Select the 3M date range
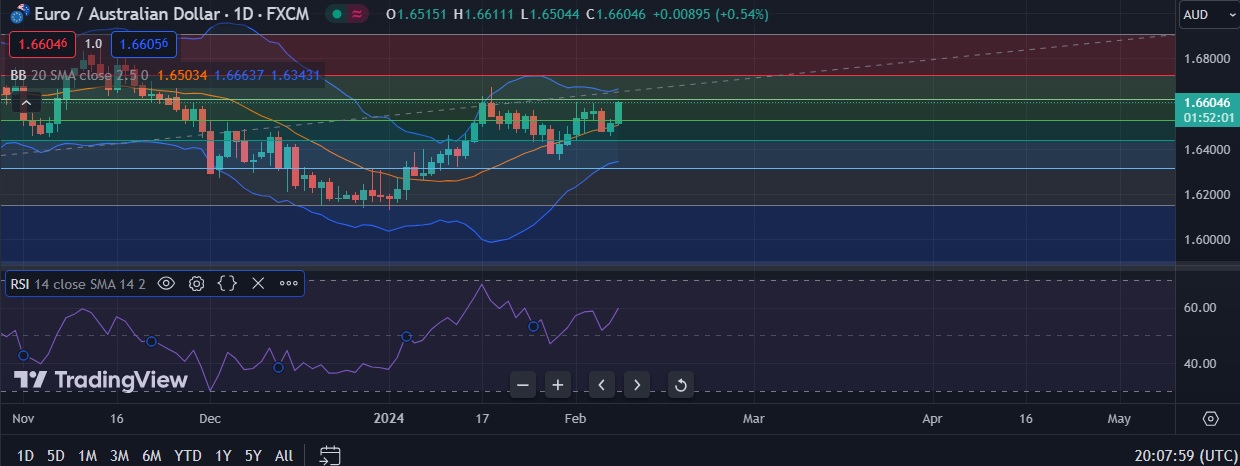1240x466 pixels. [x=119, y=456]
